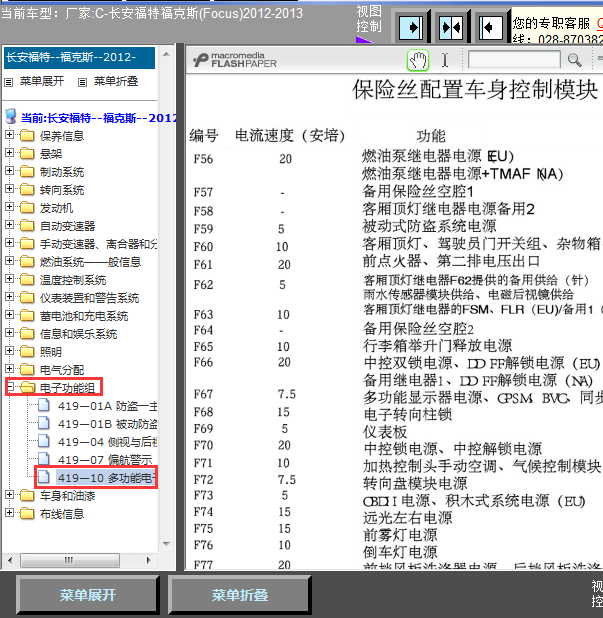Viewport: 603px width, 618px height.
Task: Click the FlashPaper search magnifier icon
Action: pos(574,60)
